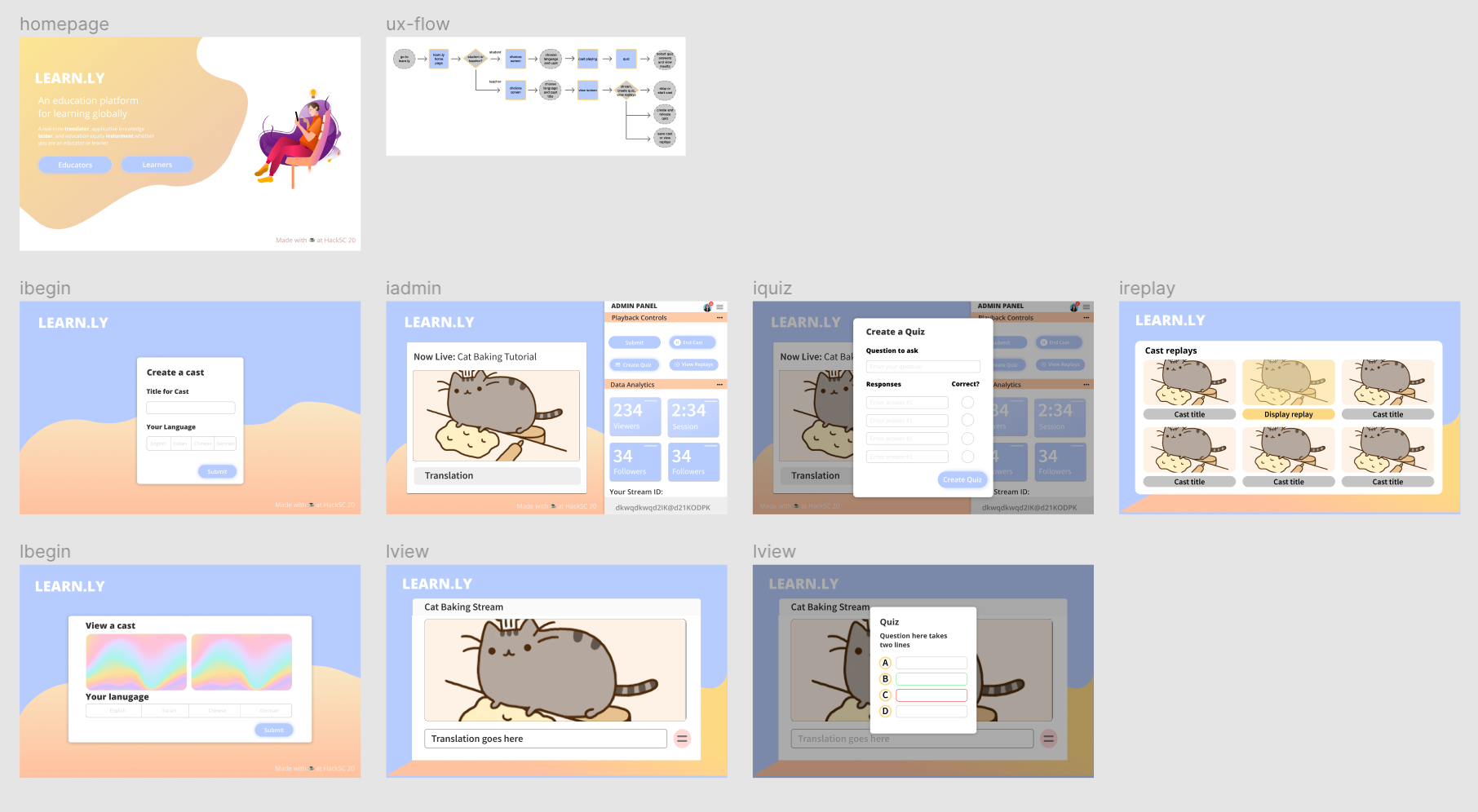Viewport: 1478px width, 812px height.
Task: Mark the second response as correct
Action: 967,420
